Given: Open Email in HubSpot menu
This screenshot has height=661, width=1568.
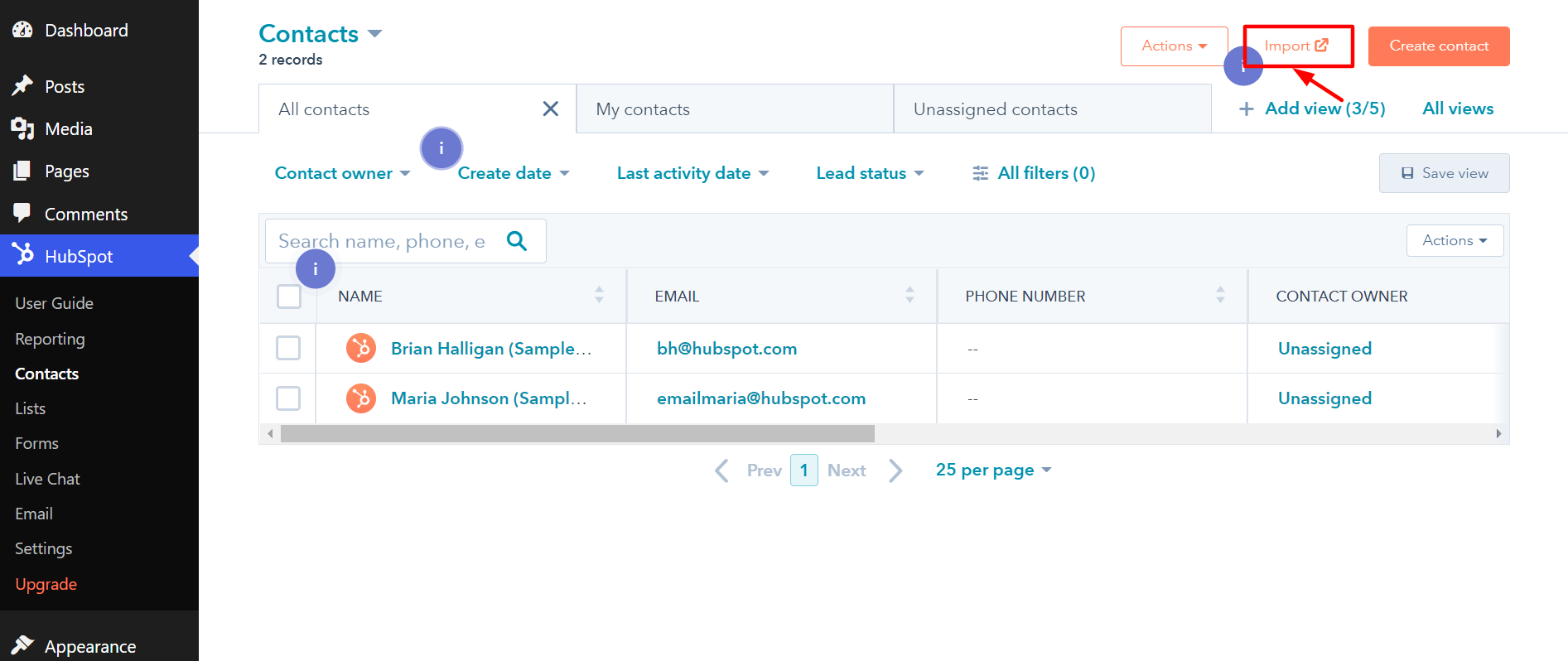Looking at the screenshot, I should [x=34, y=514].
